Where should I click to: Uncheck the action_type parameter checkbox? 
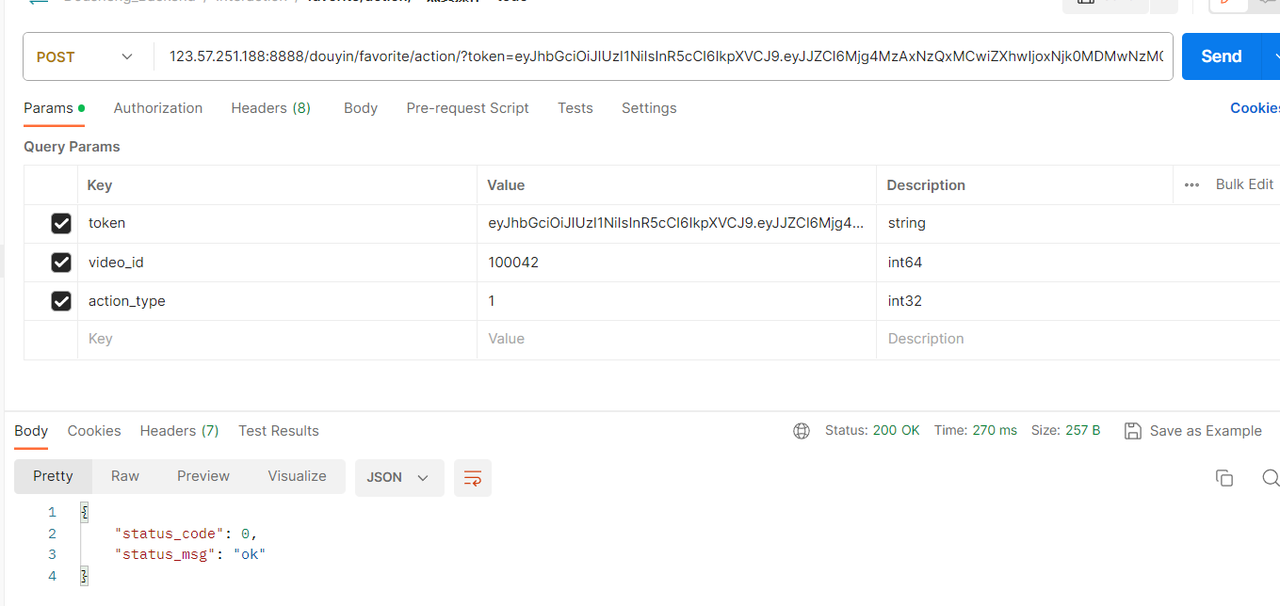point(61,301)
